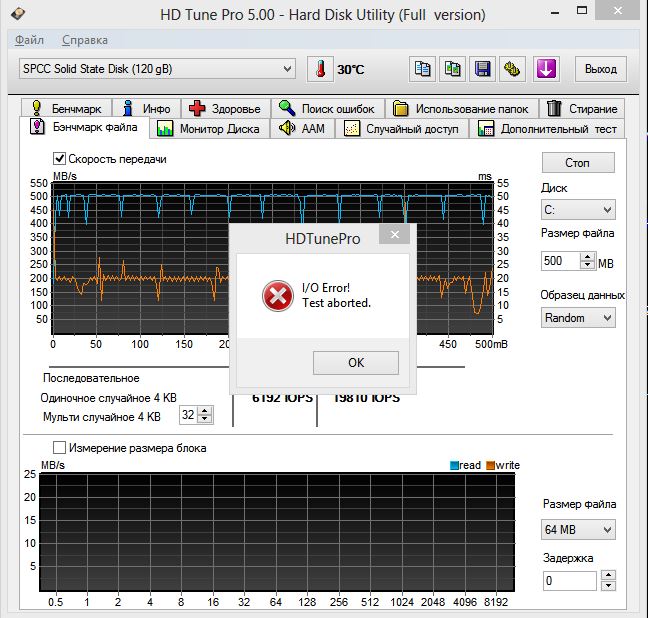Click the Задержка input field
The image size is (648, 618).
click(569, 581)
